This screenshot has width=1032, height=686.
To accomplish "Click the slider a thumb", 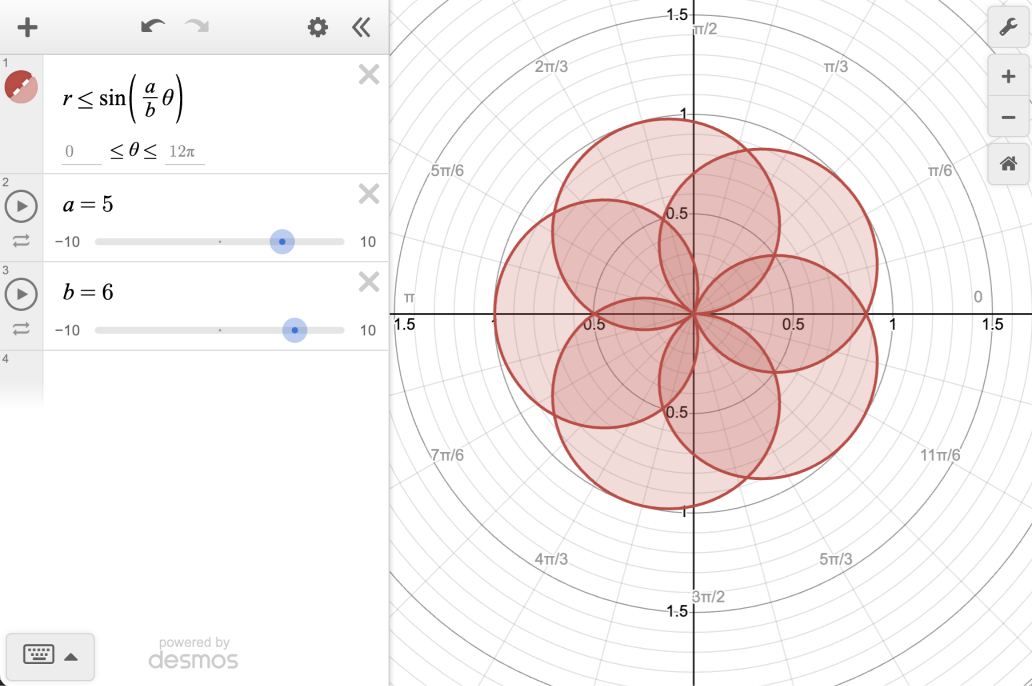I will [282, 242].
